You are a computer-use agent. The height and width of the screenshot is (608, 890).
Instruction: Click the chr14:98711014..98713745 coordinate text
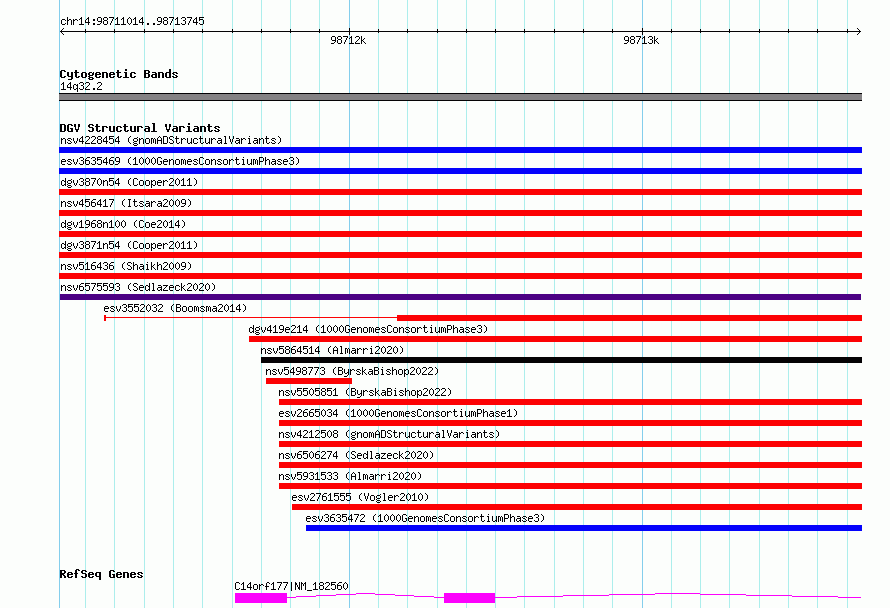point(132,22)
